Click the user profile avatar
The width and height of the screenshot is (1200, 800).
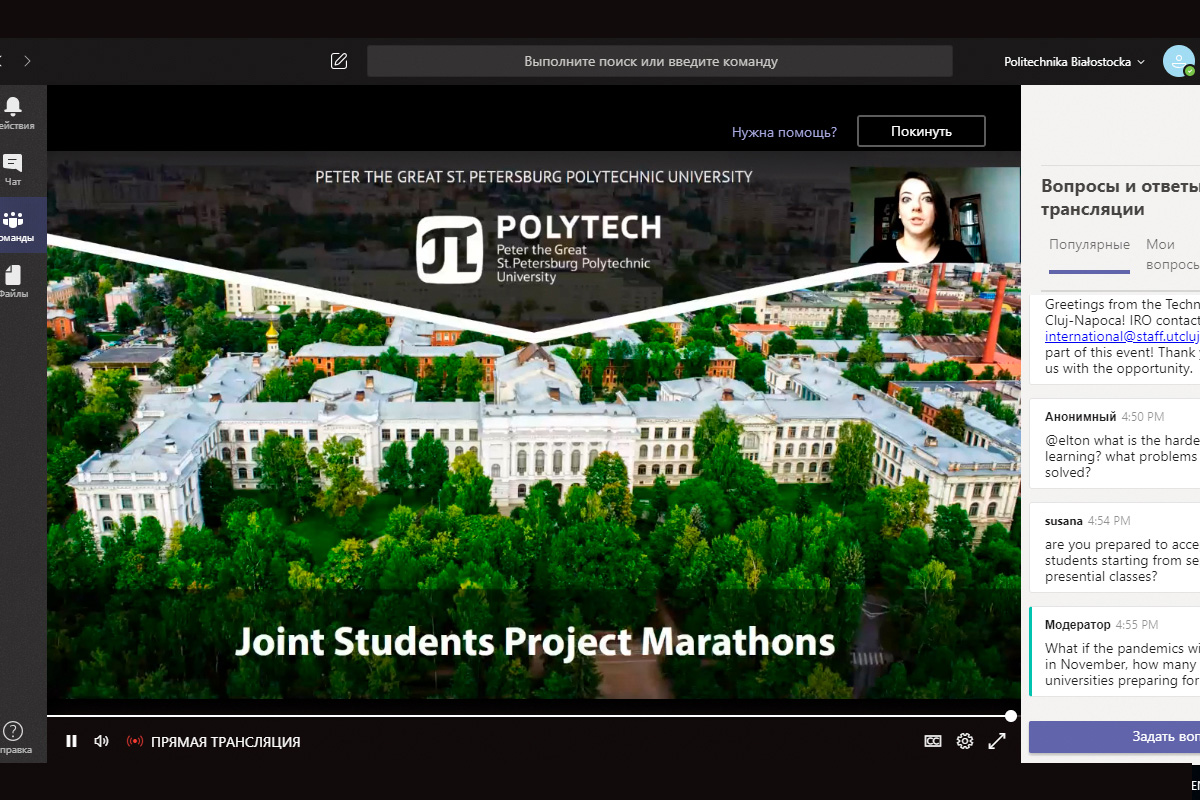(x=1178, y=61)
